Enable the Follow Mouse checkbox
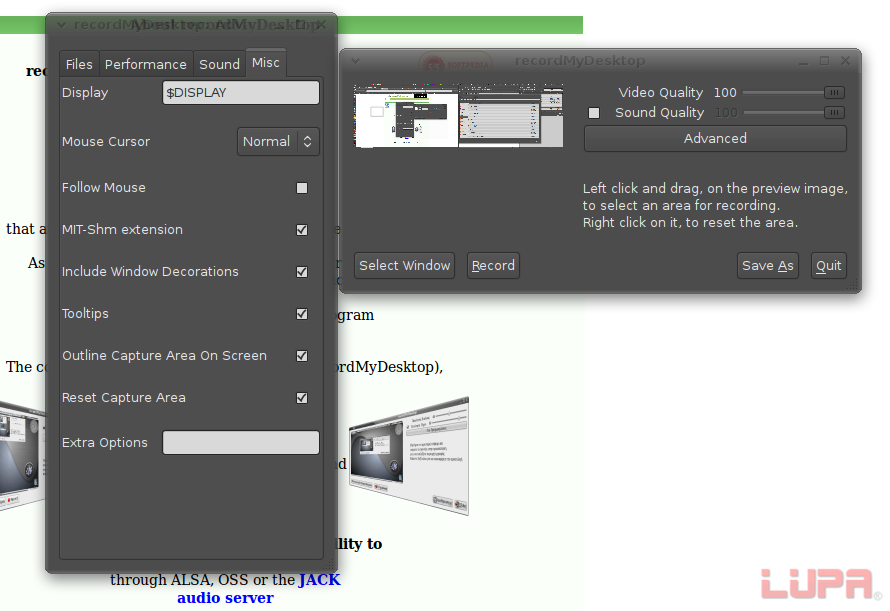 (302, 188)
